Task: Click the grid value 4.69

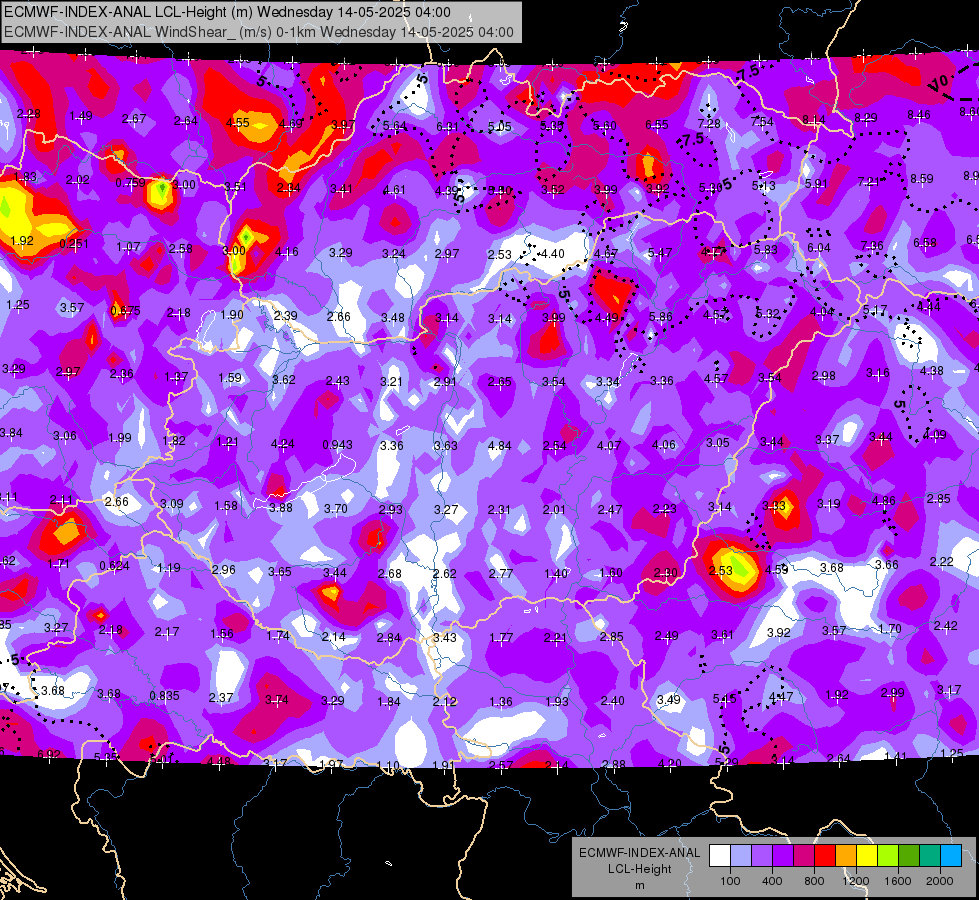Action: coord(291,123)
